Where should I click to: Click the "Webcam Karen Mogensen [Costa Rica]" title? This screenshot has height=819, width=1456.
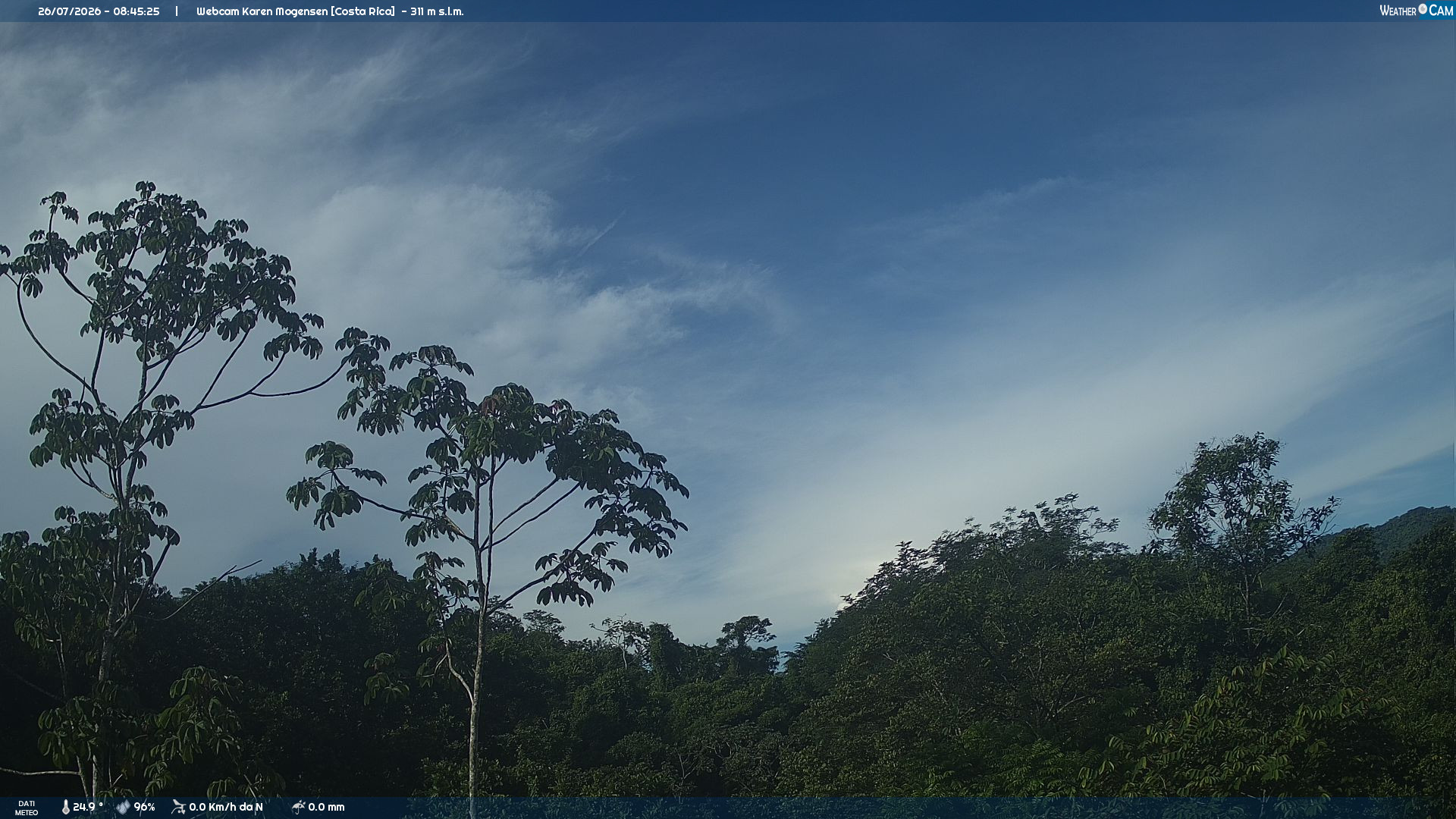click(x=295, y=11)
